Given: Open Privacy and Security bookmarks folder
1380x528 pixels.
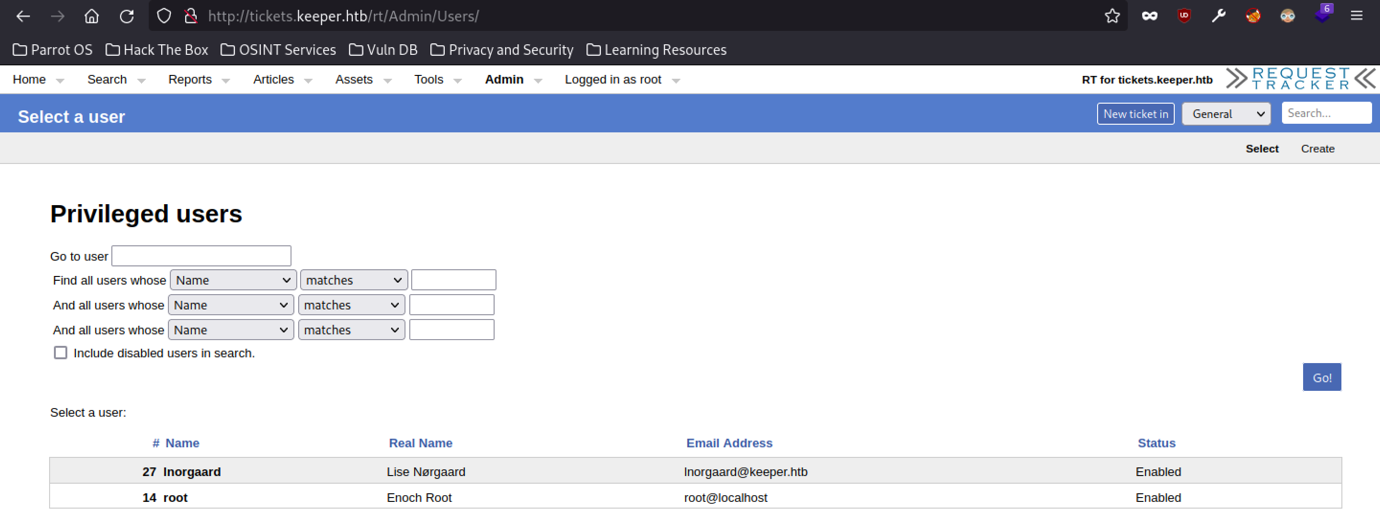Looking at the screenshot, I should [502, 49].
